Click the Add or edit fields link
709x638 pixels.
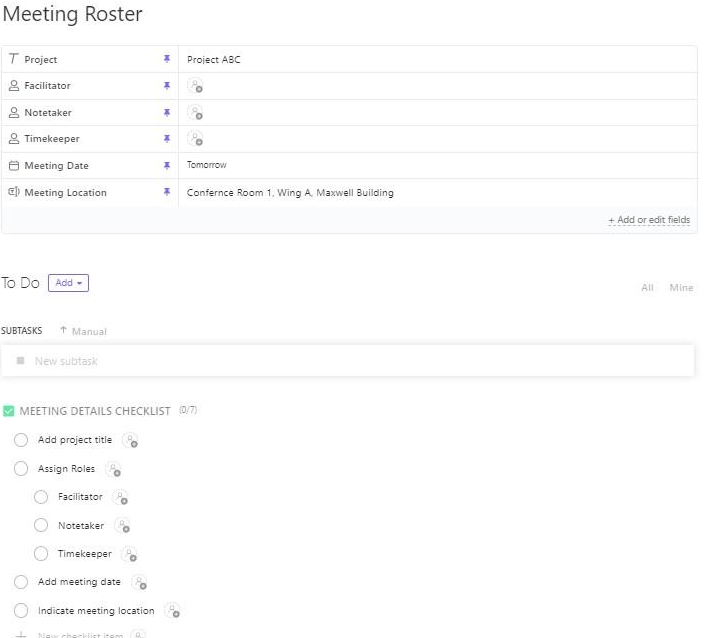click(649, 220)
